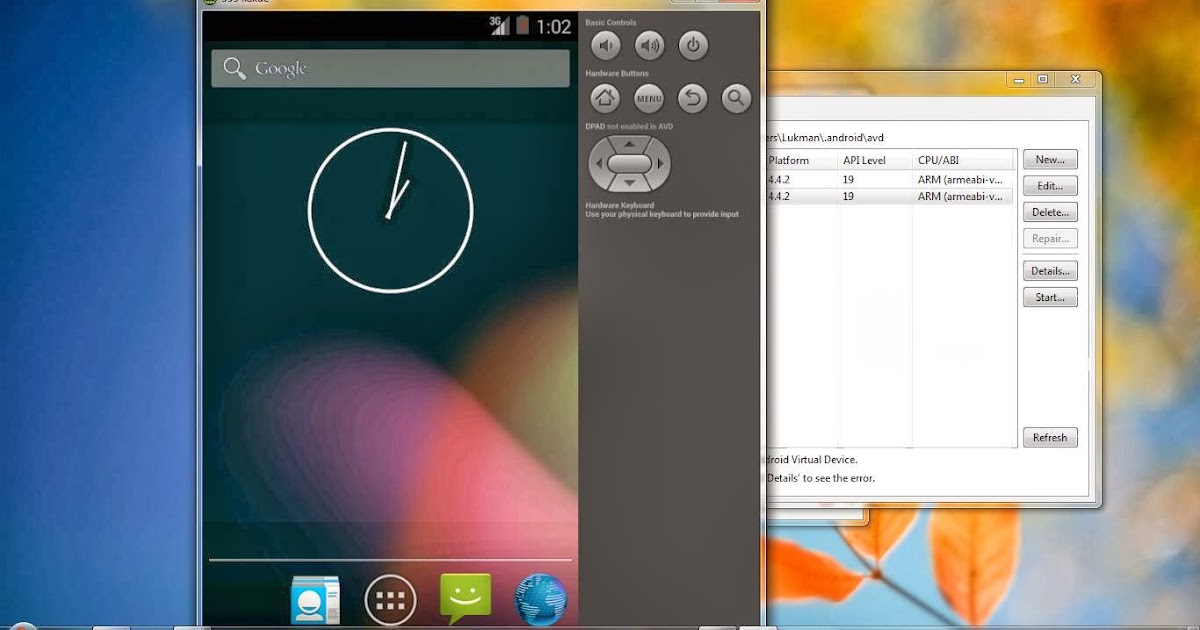This screenshot has height=630, width=1200.
Task: Click the DPAD center button
Action: click(x=629, y=163)
